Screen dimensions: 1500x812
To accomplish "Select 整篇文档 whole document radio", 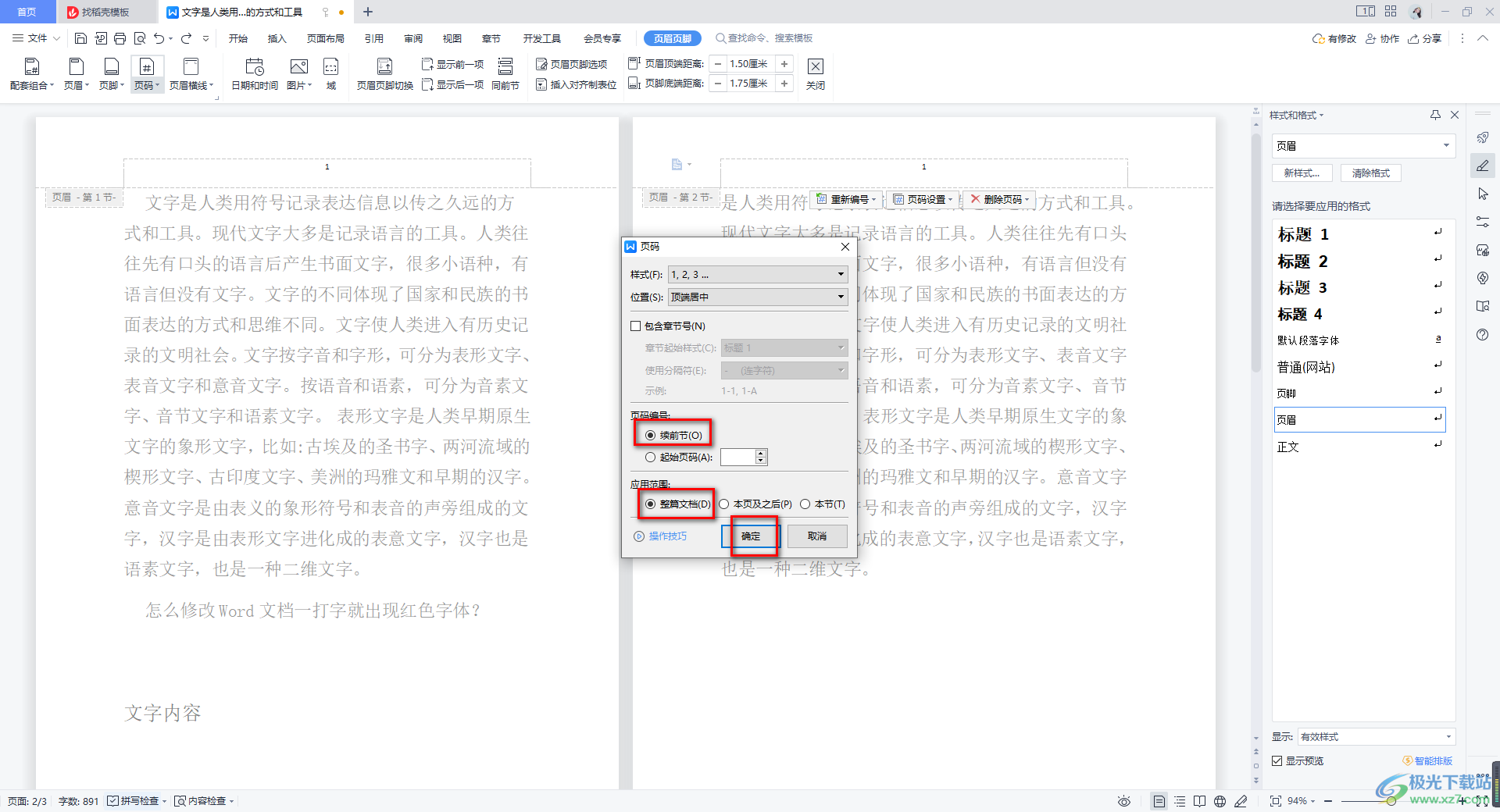I will coord(651,504).
